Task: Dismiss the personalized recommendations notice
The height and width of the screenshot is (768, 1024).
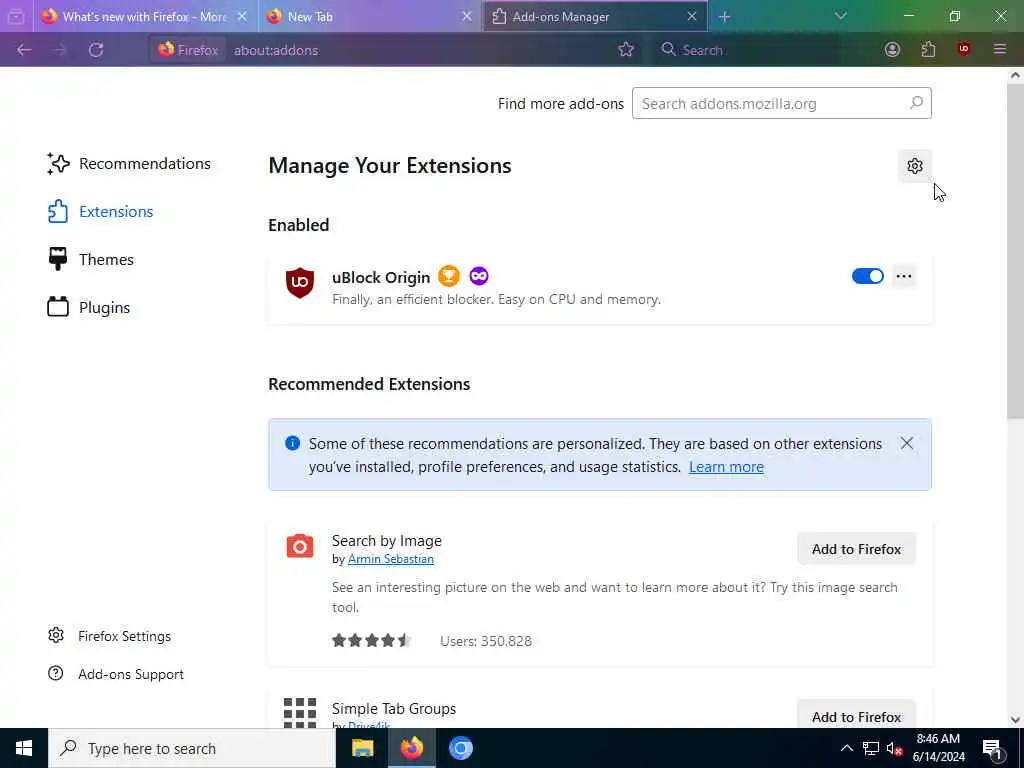Action: point(906,443)
